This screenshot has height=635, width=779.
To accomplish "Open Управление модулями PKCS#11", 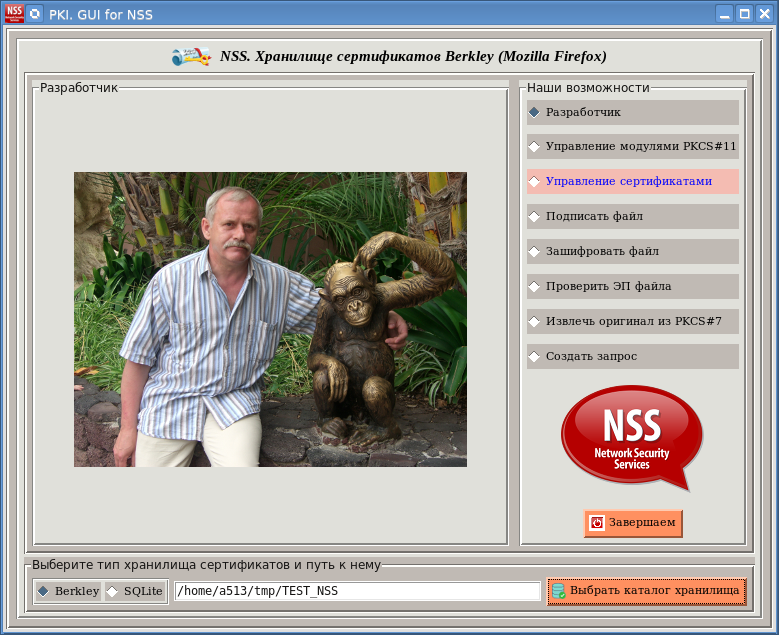I will (632, 147).
